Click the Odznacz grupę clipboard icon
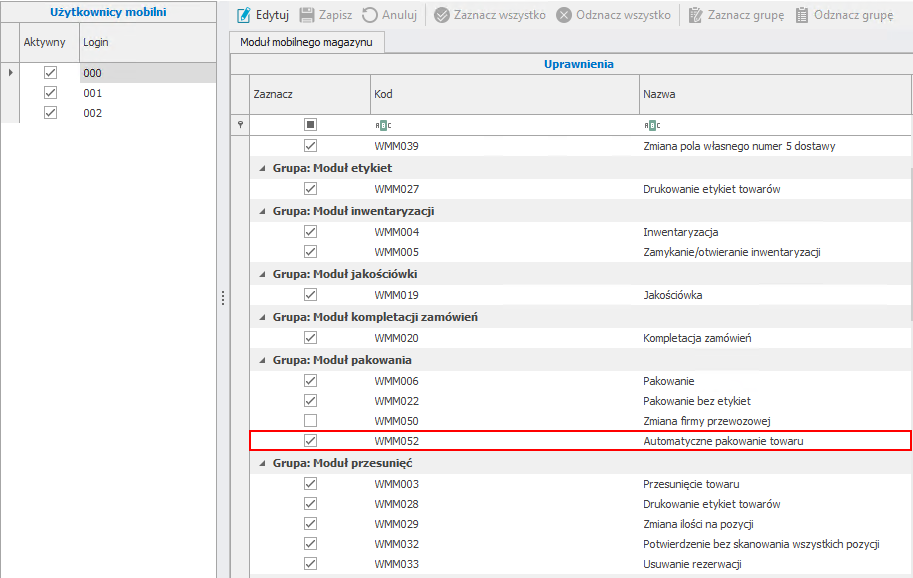The width and height of the screenshot is (913, 578). point(802,16)
